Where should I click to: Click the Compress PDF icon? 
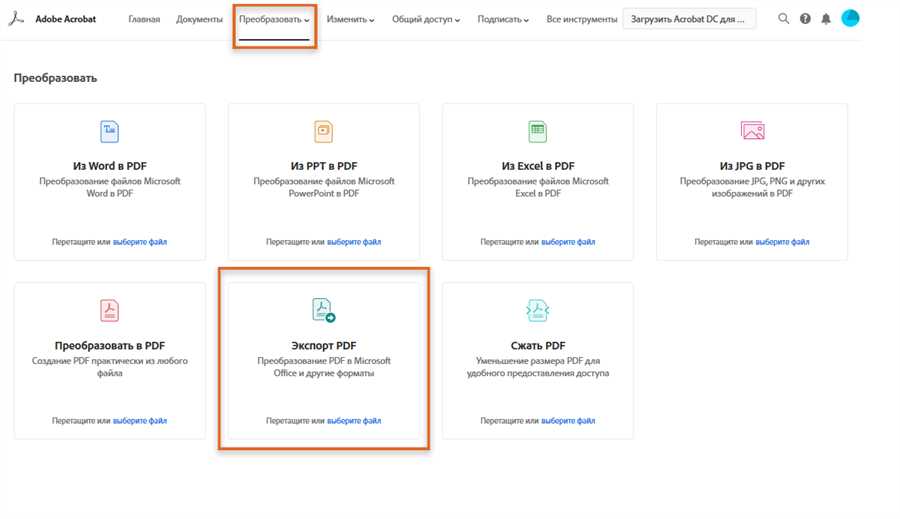(537, 311)
